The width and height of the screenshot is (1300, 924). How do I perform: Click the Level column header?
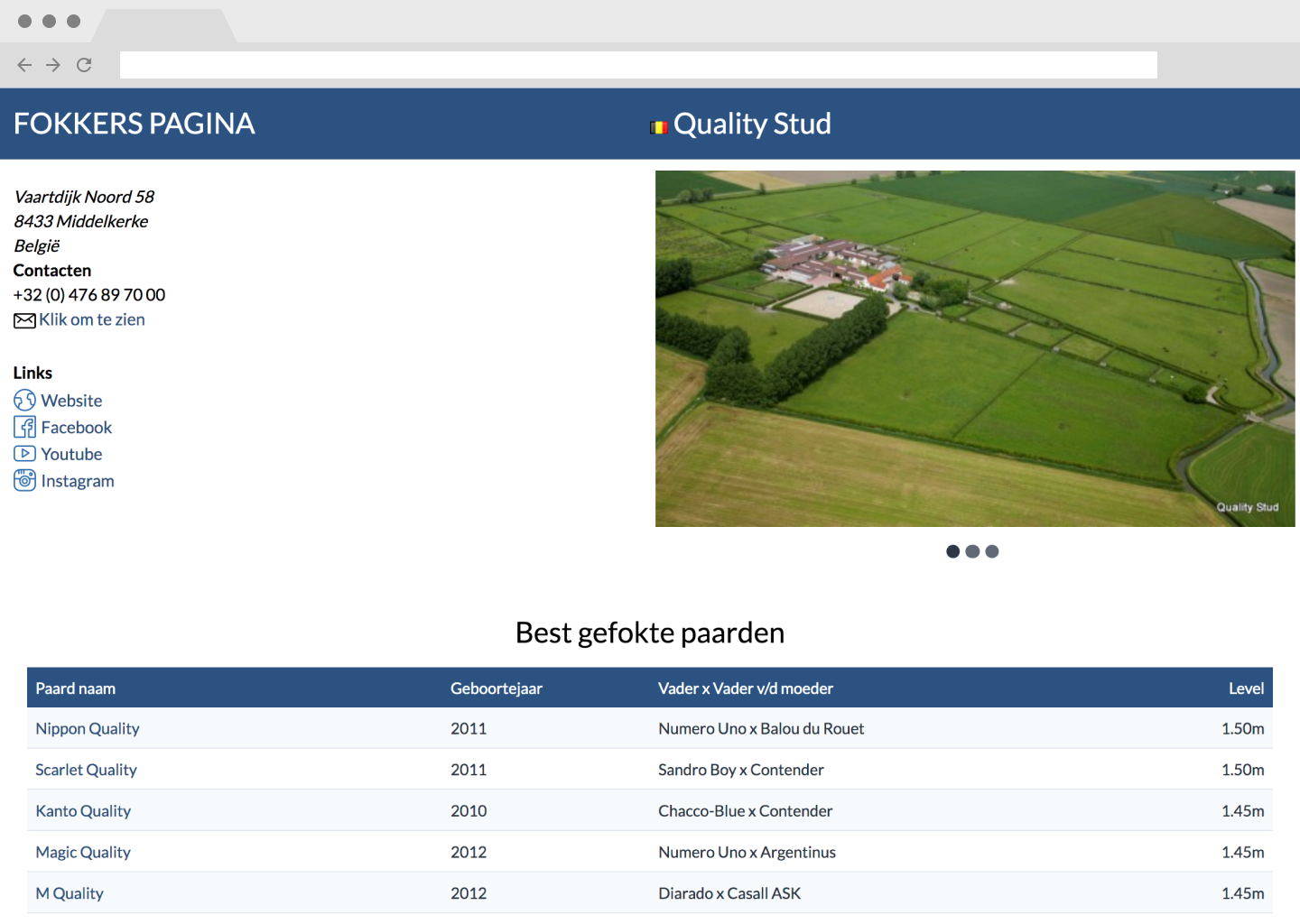pos(1246,688)
